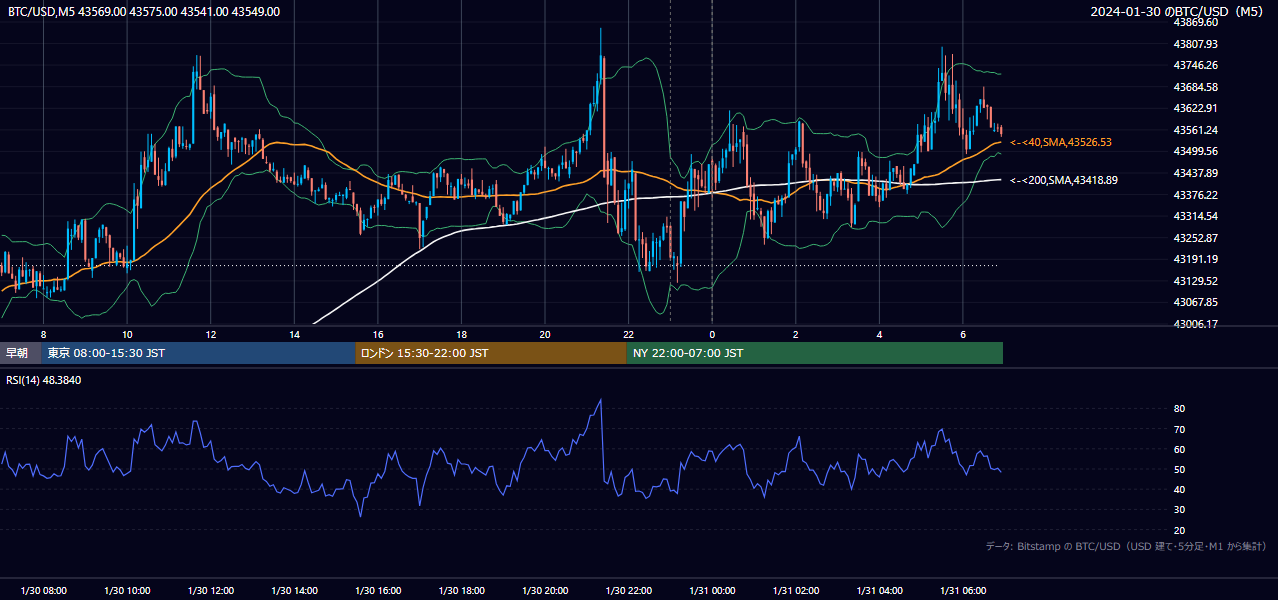Click price axis value 43314.54
Viewport: 1278px width, 600px height.
[x=1195, y=216]
